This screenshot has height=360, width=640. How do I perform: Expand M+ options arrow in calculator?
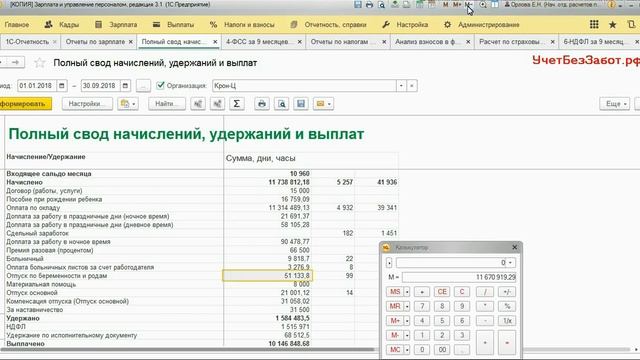point(407,321)
